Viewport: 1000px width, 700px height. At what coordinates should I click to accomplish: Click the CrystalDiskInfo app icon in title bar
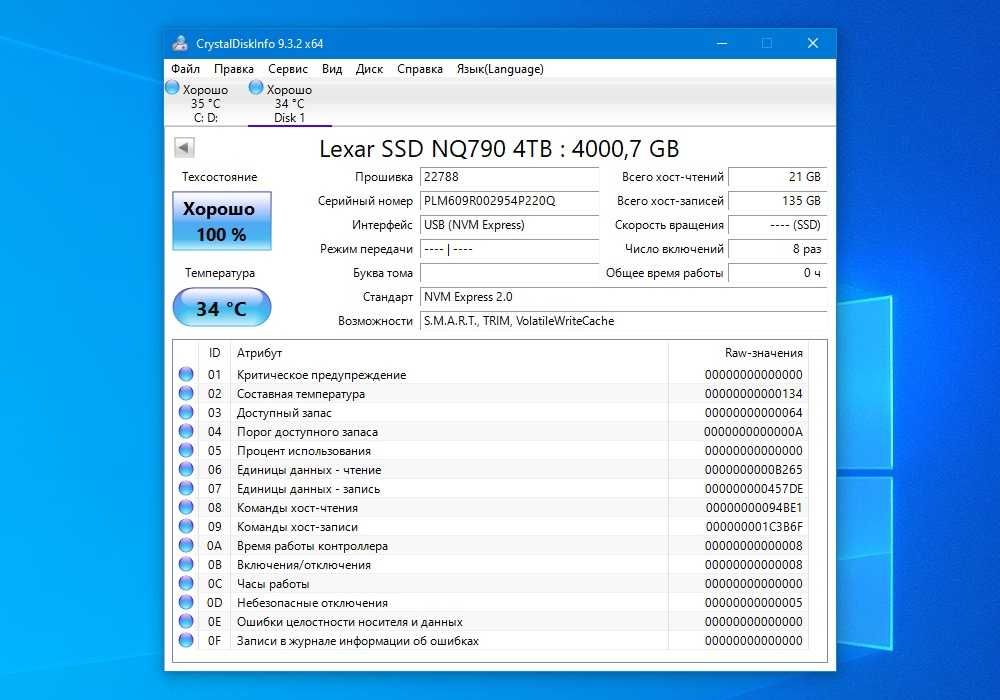click(x=180, y=43)
